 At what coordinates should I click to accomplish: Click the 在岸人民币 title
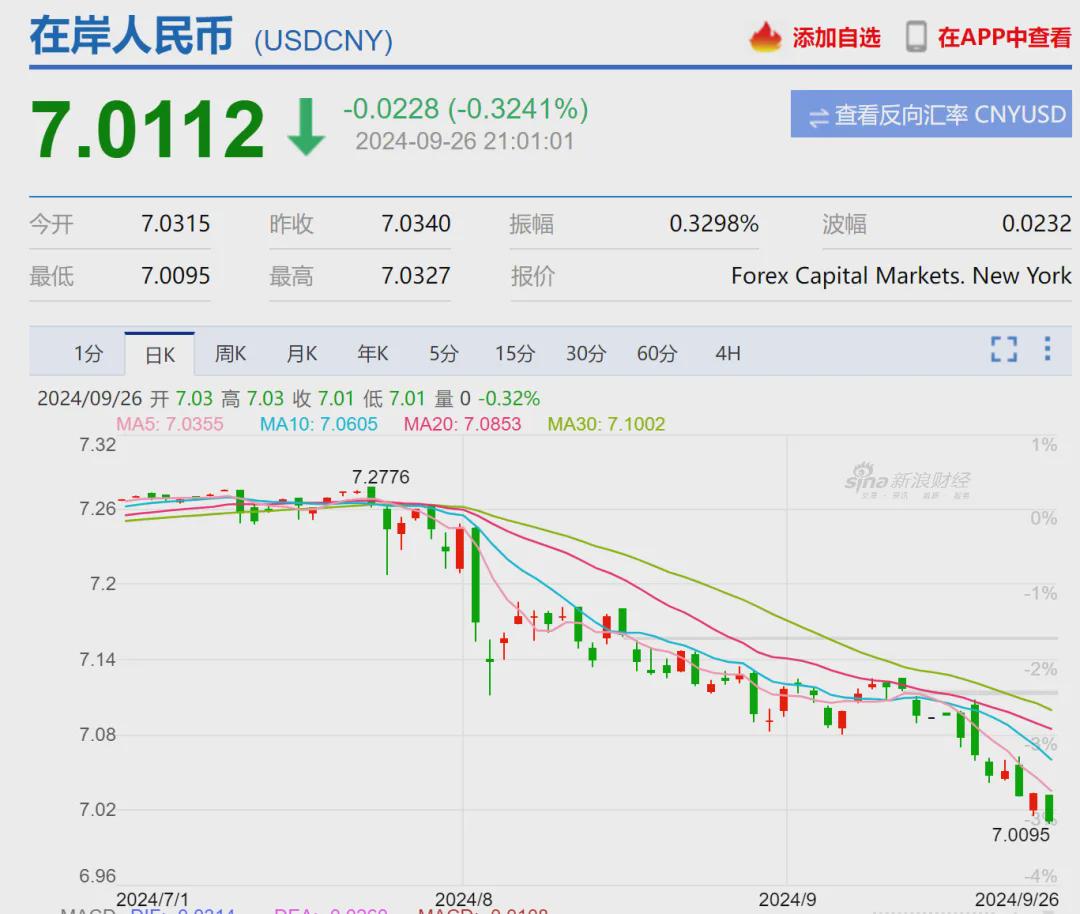(131, 36)
